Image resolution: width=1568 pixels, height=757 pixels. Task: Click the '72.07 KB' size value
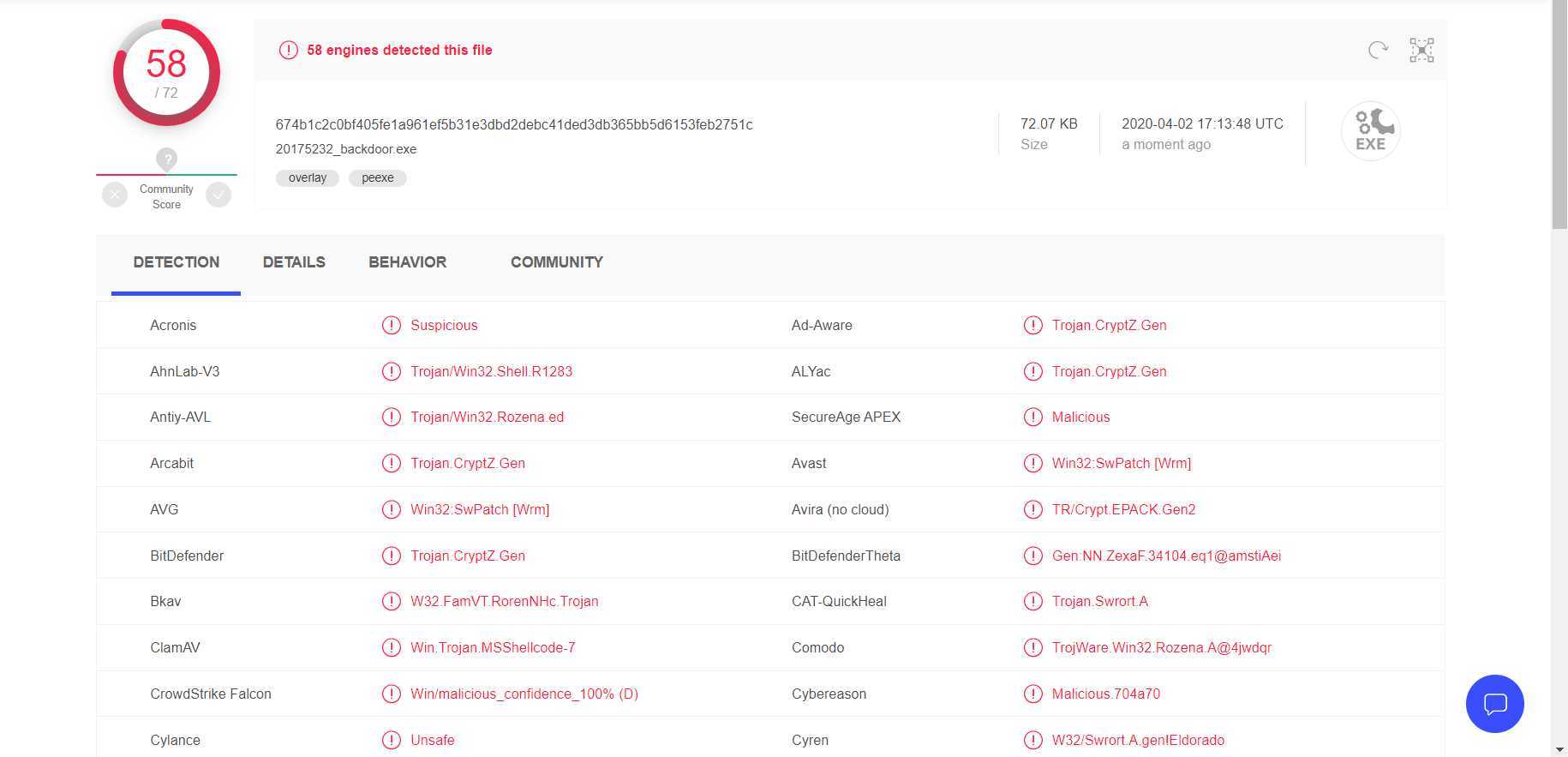(x=1049, y=123)
